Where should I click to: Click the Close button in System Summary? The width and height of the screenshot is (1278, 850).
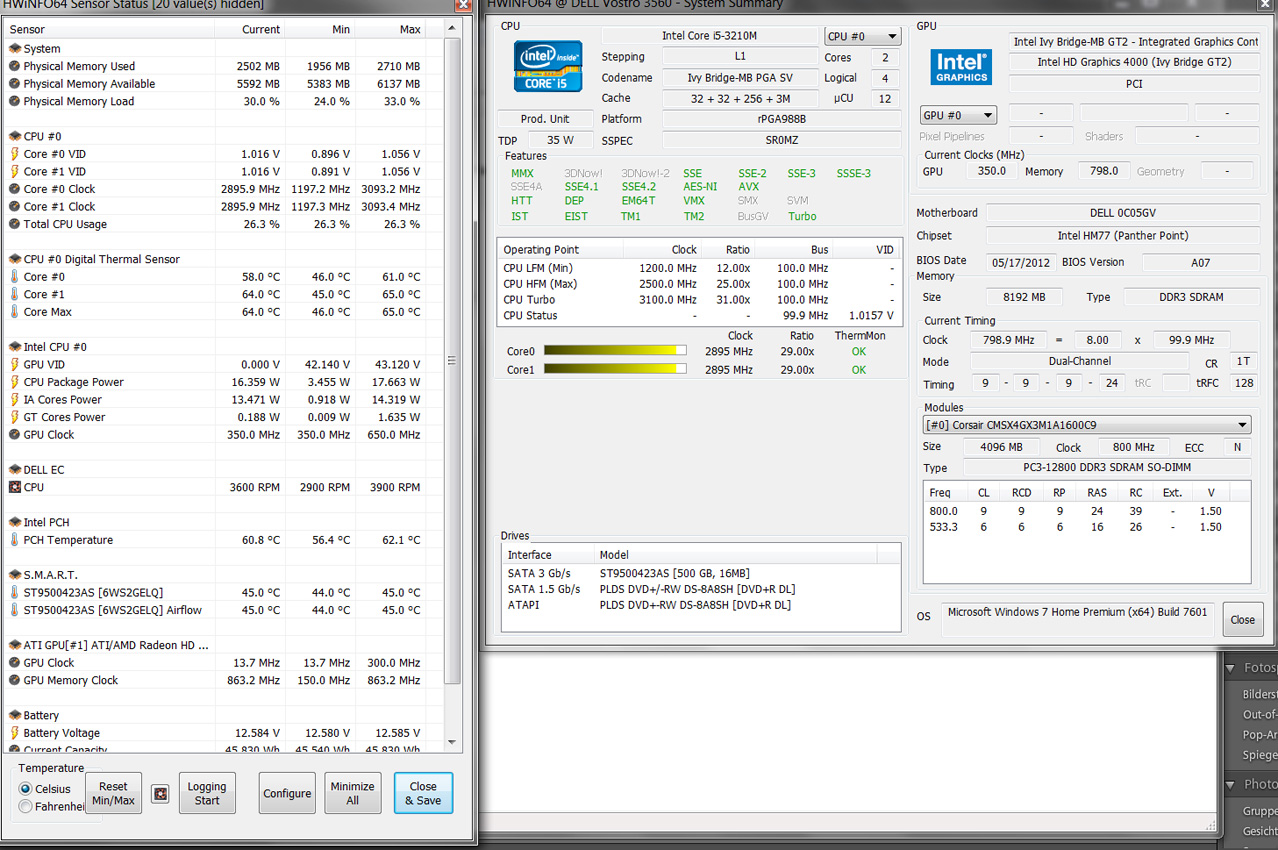click(1243, 620)
